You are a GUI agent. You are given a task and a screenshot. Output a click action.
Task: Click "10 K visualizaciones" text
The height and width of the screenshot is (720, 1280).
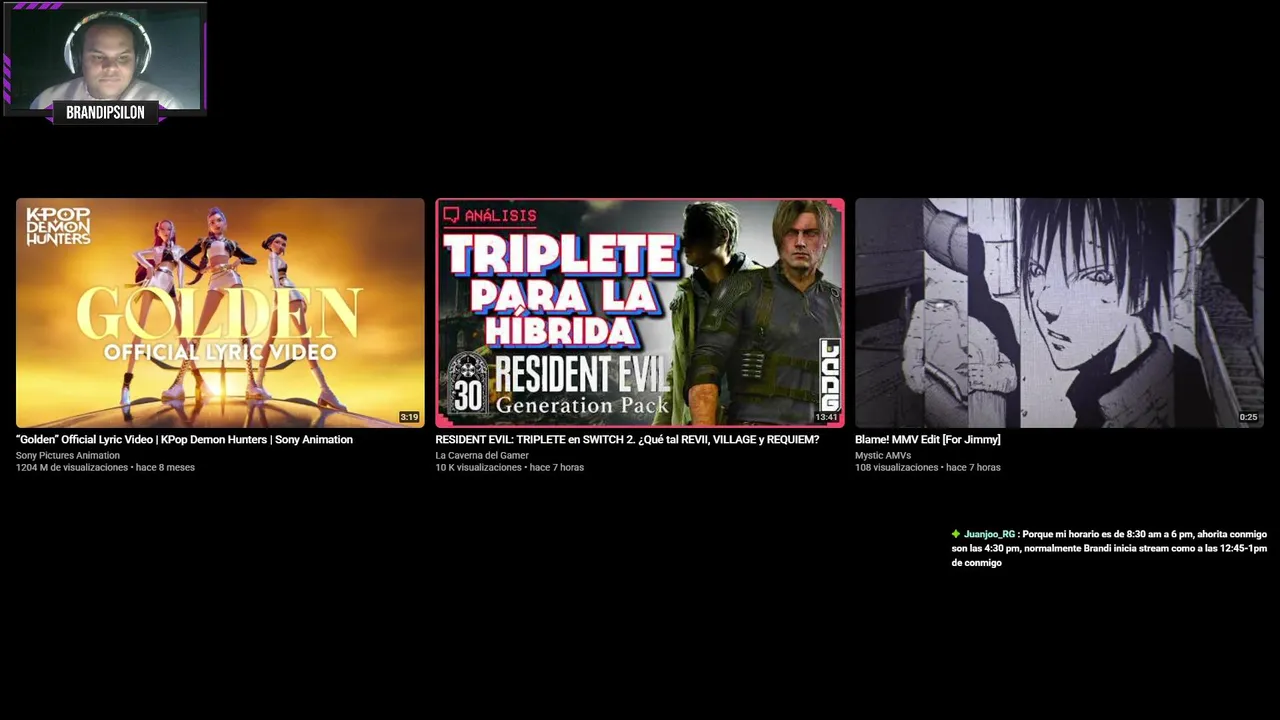tap(478, 467)
